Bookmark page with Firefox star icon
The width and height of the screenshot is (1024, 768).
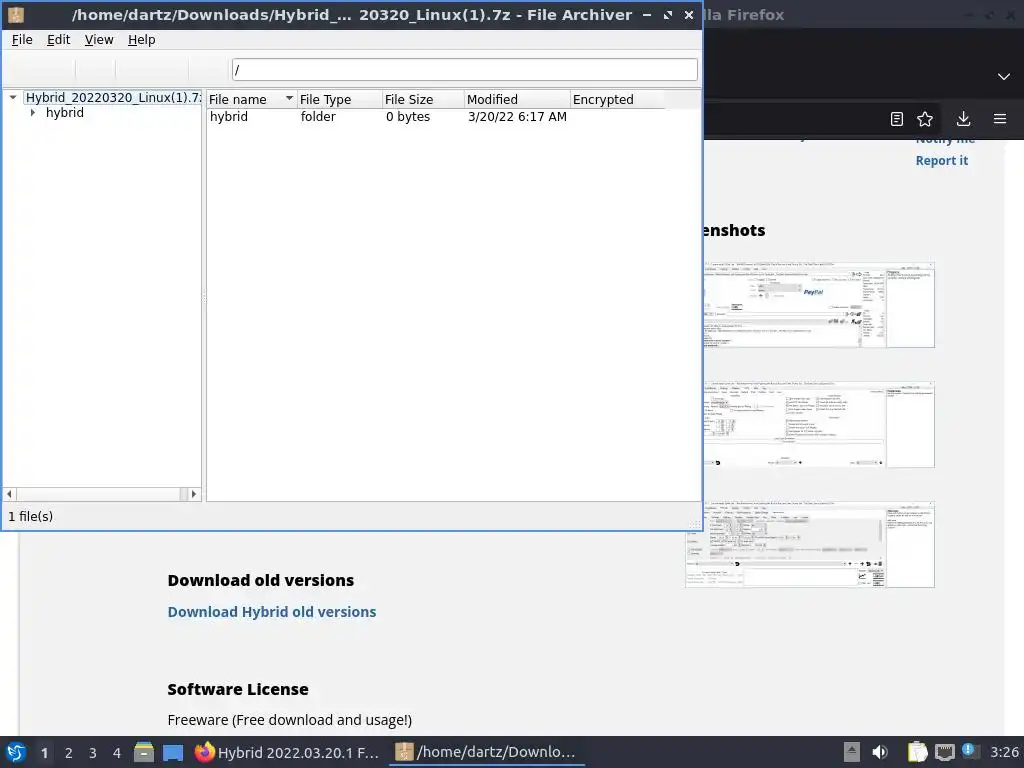[x=925, y=119]
